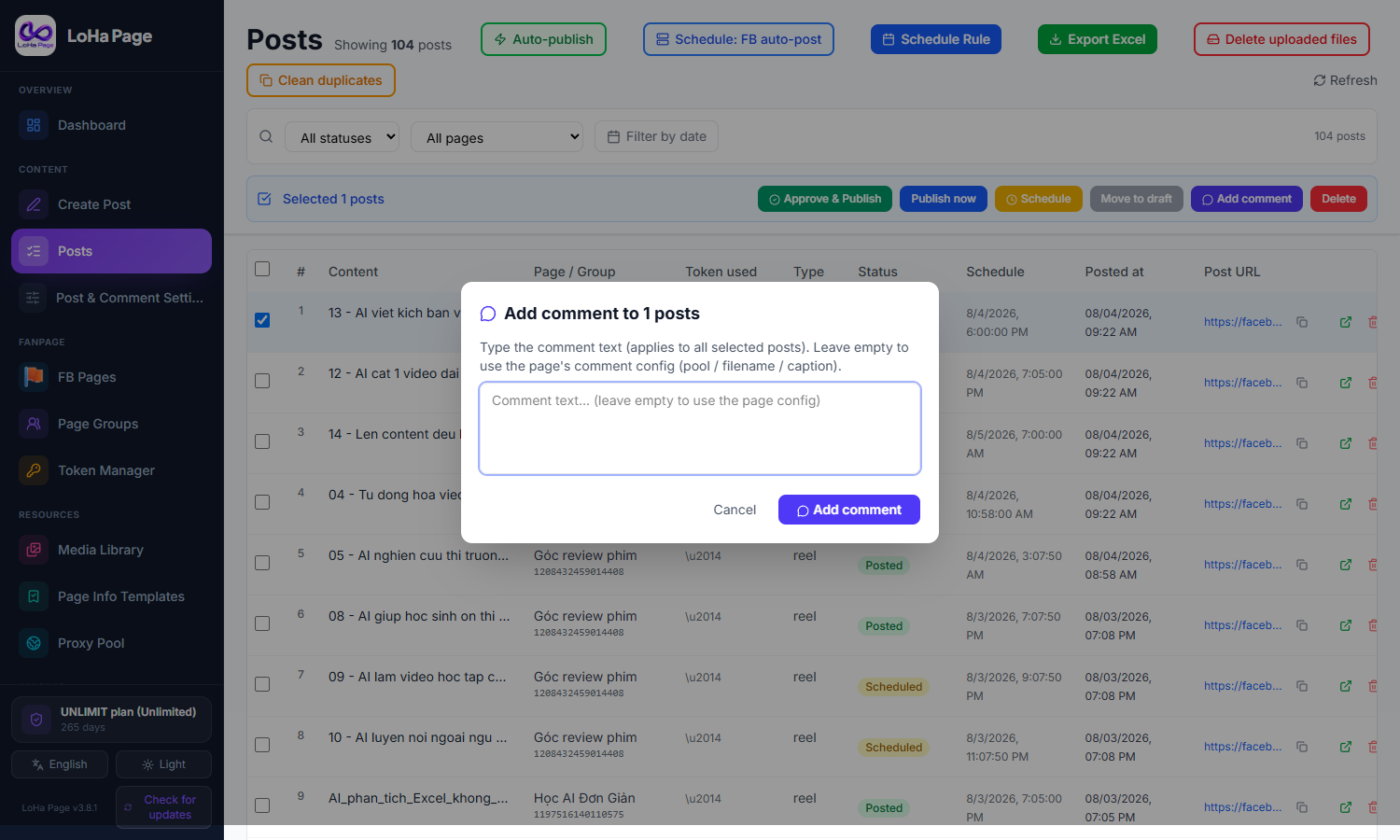This screenshot has height=840, width=1400.
Task: Open Proxy Pool in sidebar
Action: point(111,643)
